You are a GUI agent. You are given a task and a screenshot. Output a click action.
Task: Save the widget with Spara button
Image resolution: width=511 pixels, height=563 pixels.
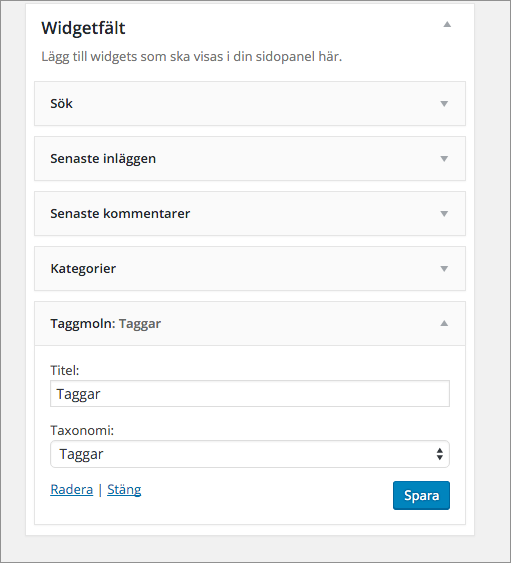click(421, 495)
